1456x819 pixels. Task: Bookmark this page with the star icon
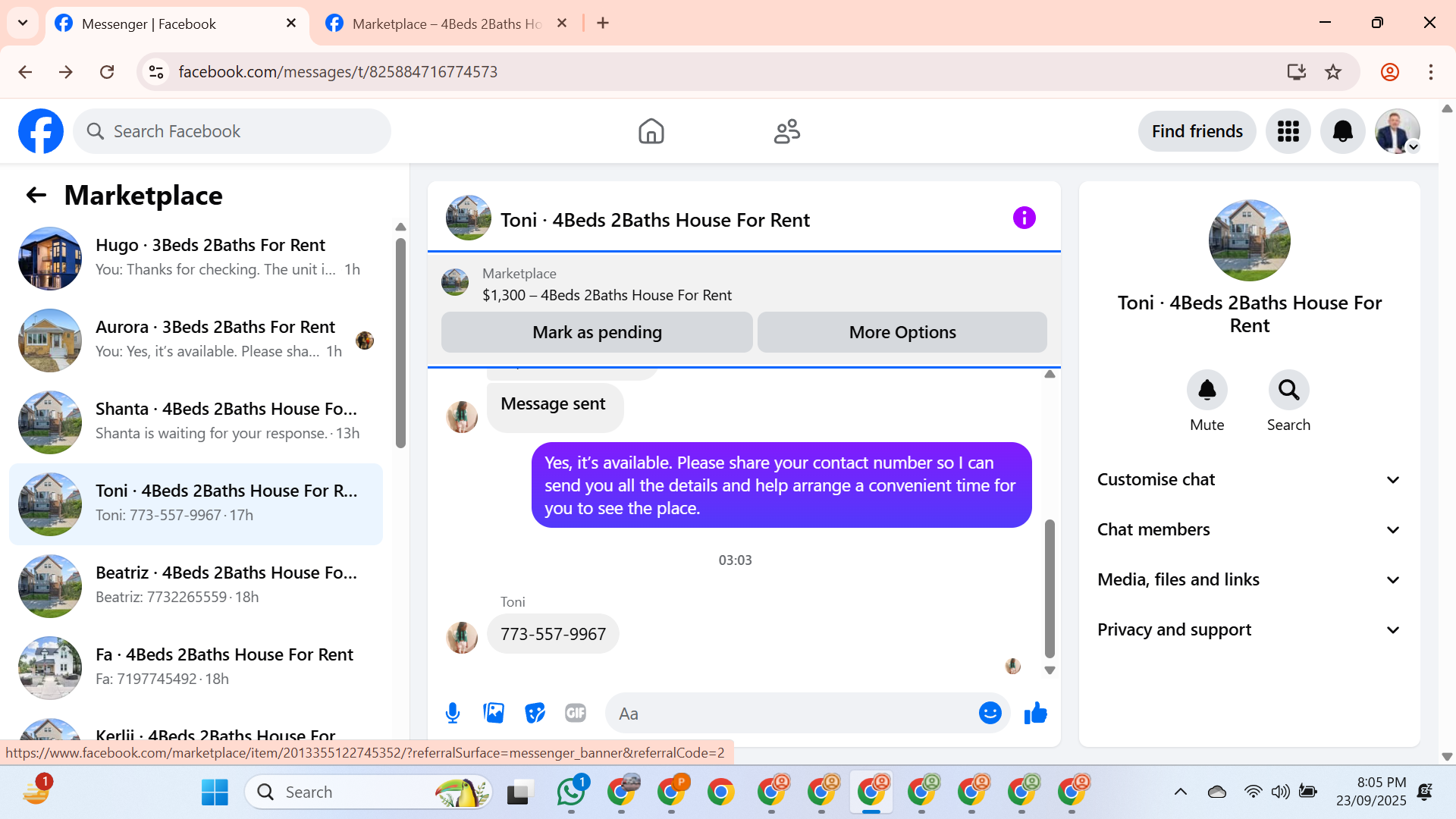point(1333,72)
